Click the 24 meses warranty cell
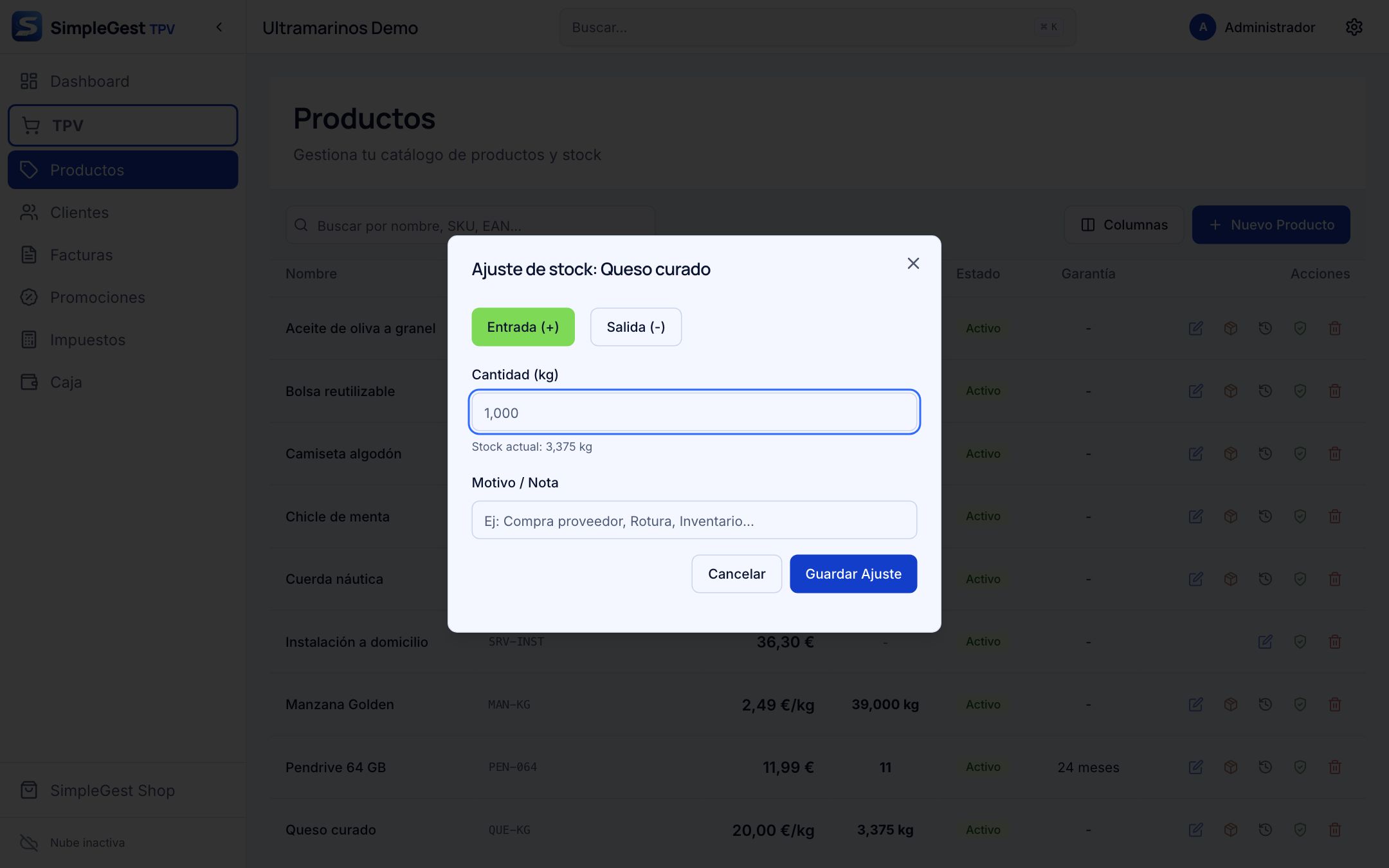The image size is (1389, 868). tap(1088, 767)
